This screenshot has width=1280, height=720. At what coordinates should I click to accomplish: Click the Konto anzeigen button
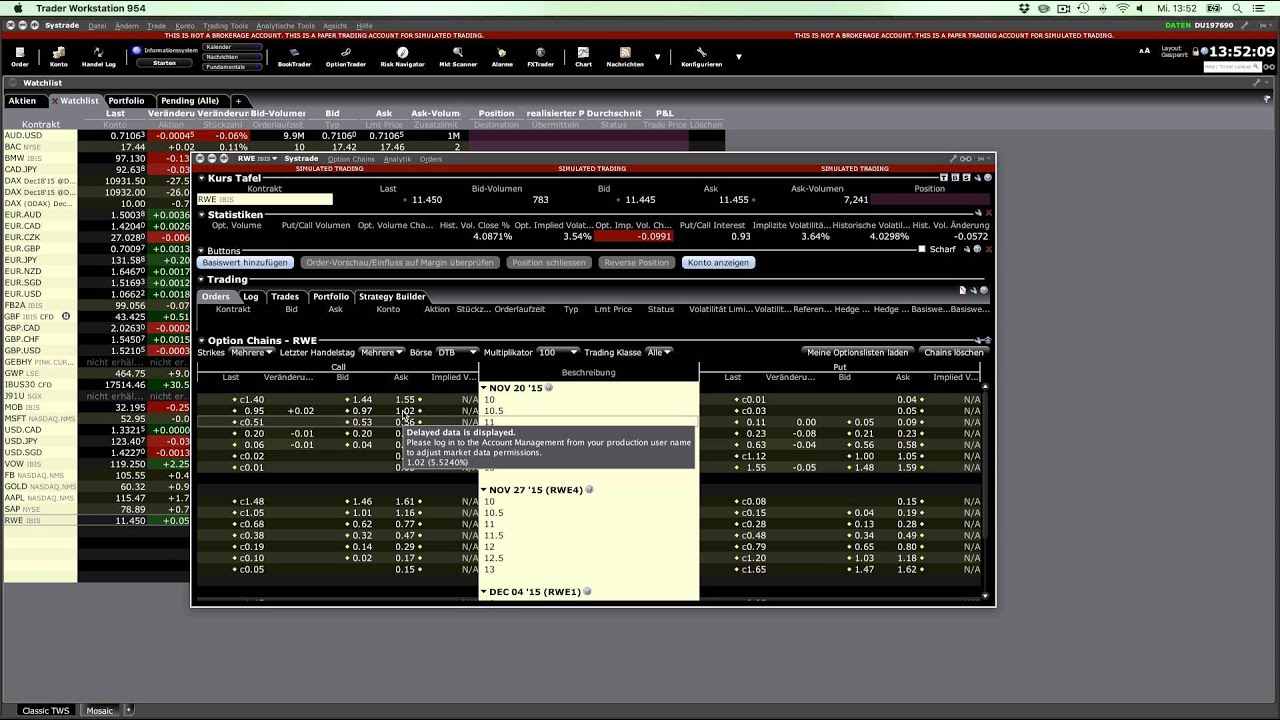719,263
